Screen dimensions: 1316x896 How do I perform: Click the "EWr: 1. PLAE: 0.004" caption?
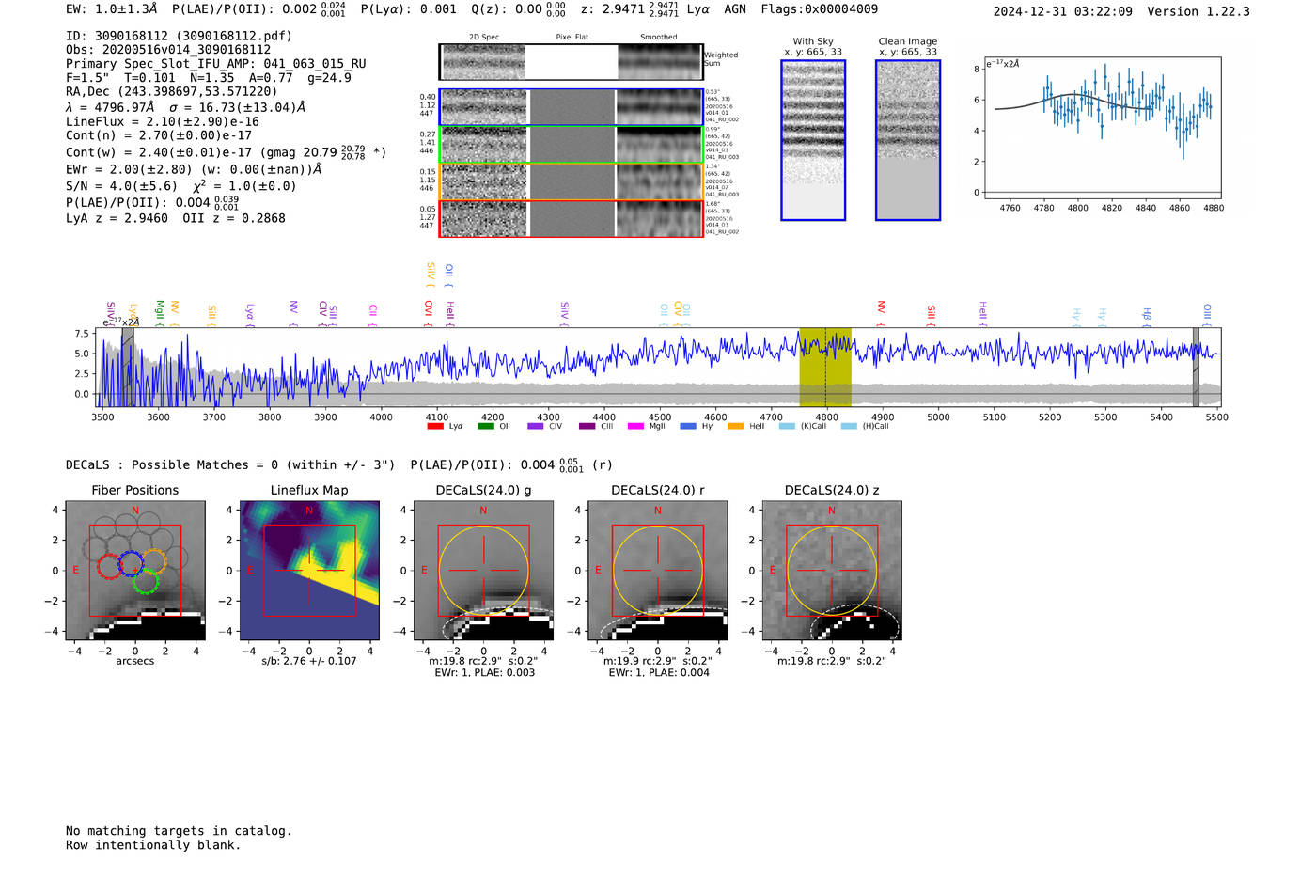(x=658, y=673)
